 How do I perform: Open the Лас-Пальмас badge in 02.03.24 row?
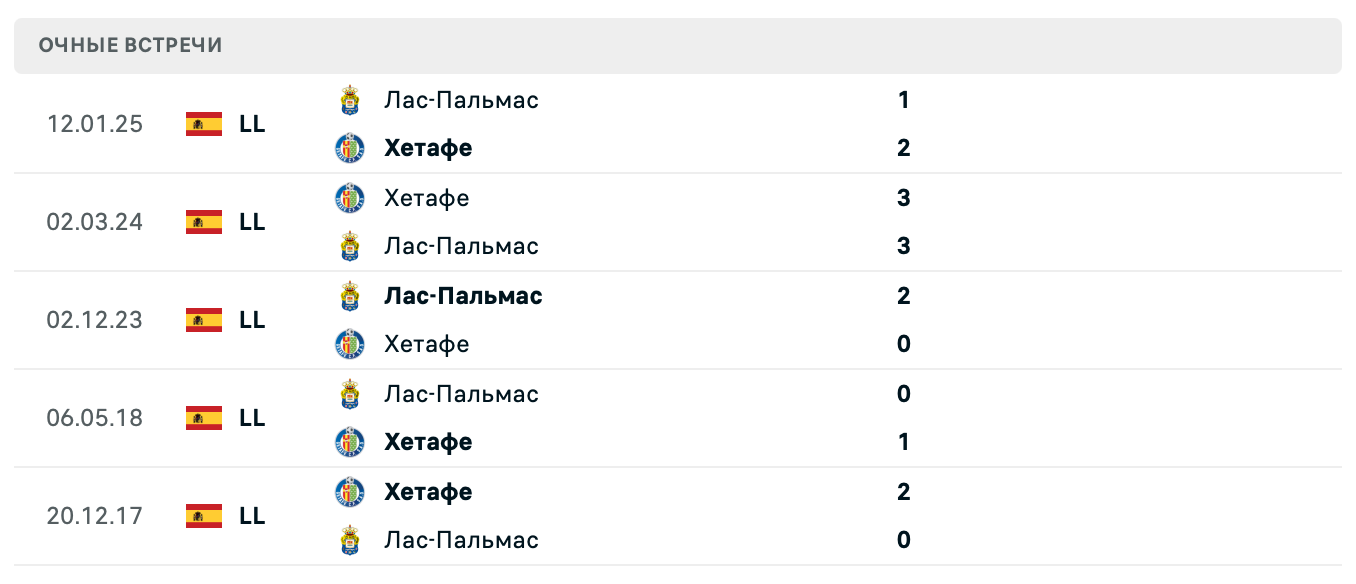pyautogui.click(x=349, y=246)
